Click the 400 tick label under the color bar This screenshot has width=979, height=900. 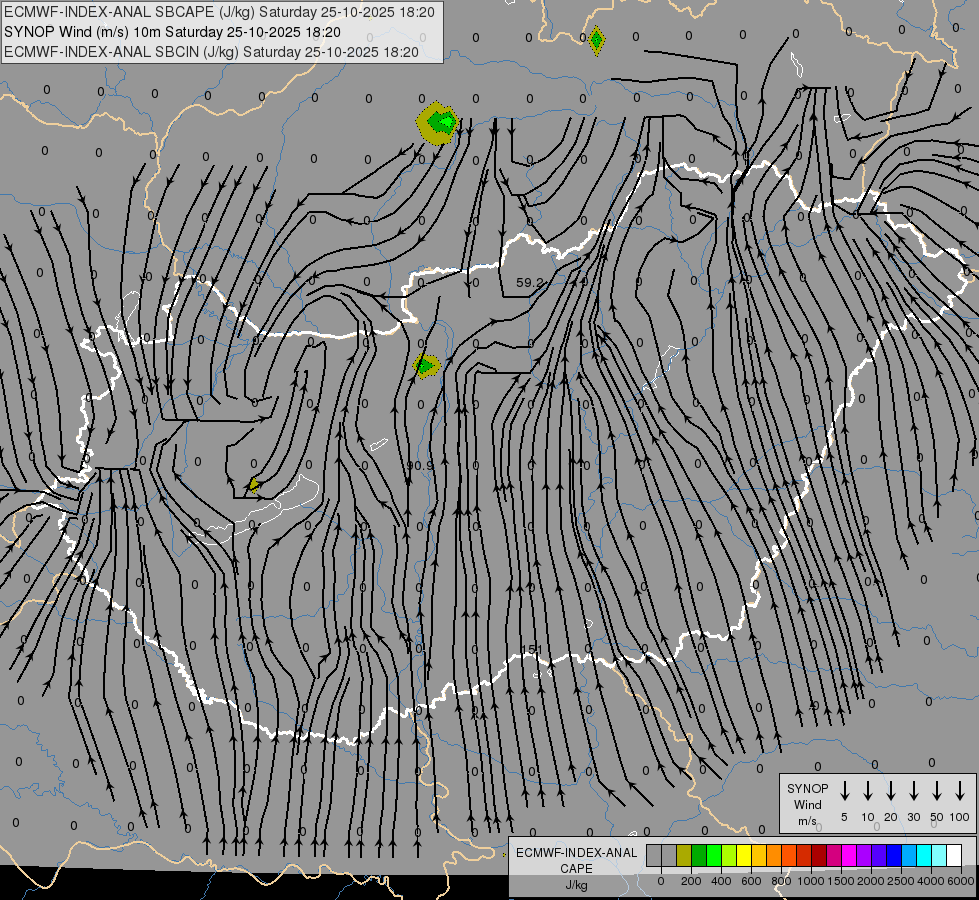click(721, 881)
